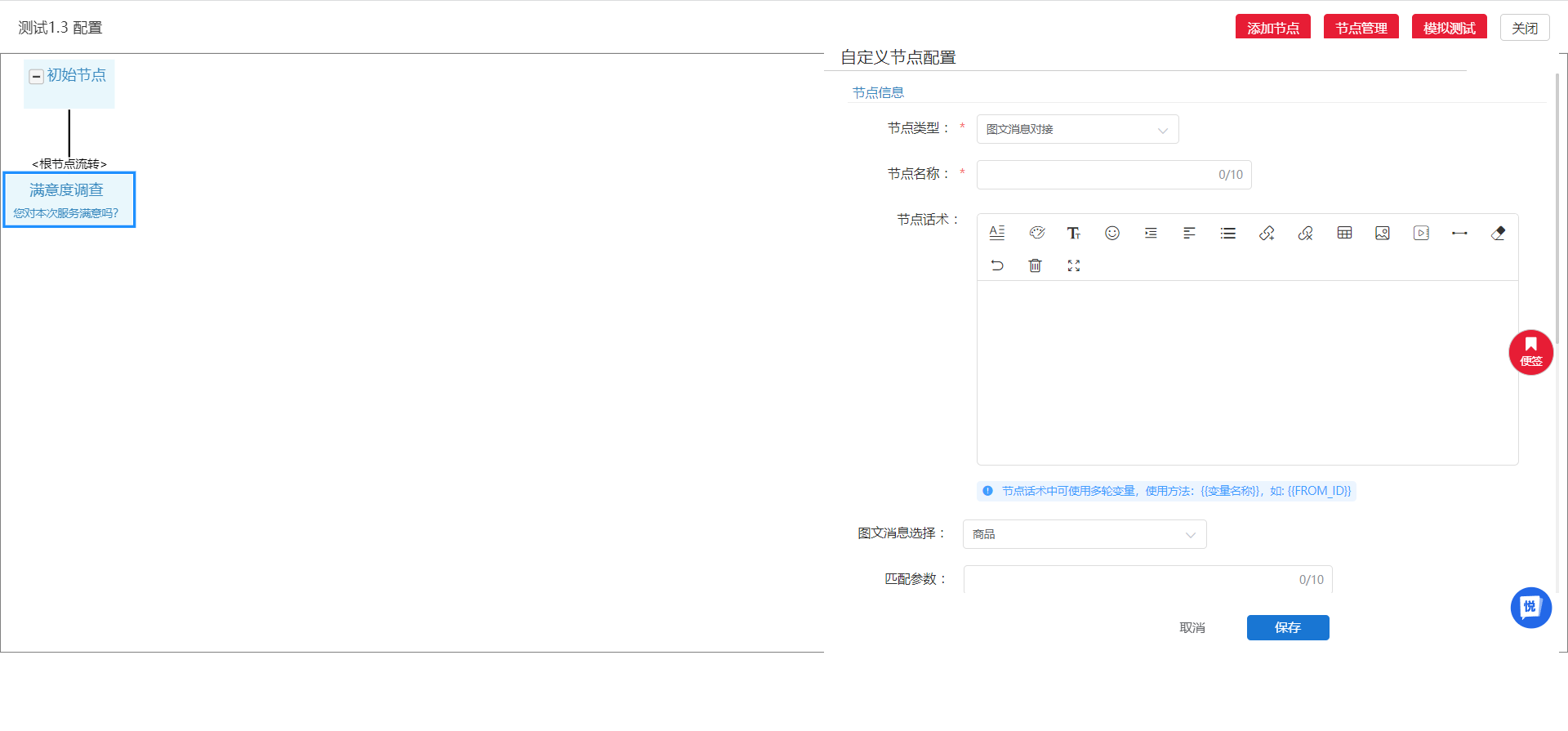
Task: Click the insert link icon
Action: tap(1267, 233)
